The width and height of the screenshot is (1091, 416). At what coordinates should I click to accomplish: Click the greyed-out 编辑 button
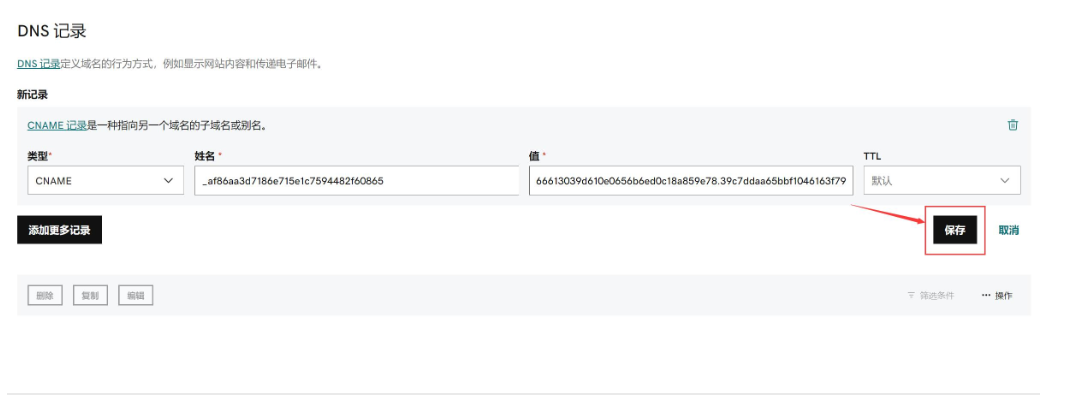pos(135,295)
